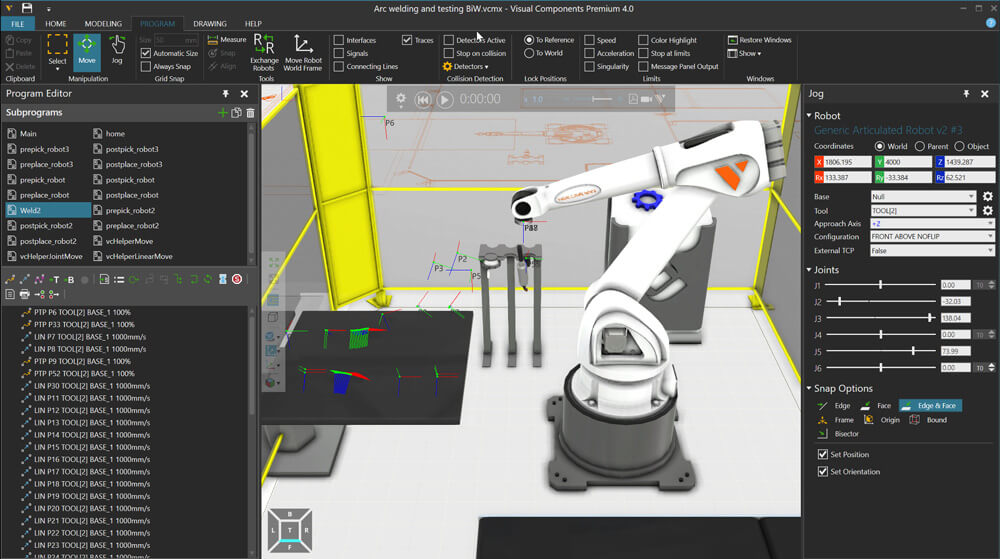
Task: Add linear motion statement icon
Action: click(x=24, y=279)
